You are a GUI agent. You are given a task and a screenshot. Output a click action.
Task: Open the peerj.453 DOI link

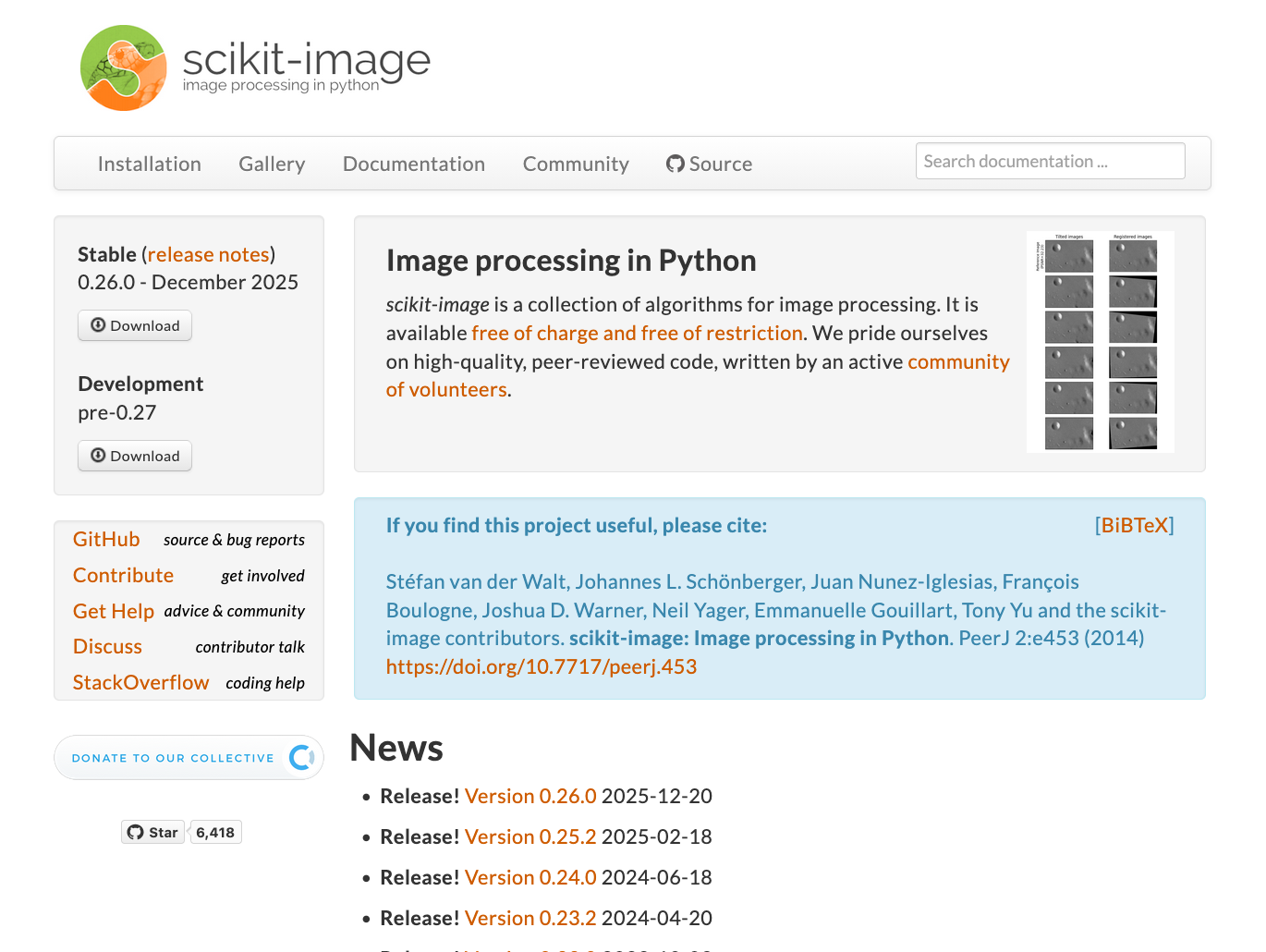pyautogui.click(x=542, y=667)
